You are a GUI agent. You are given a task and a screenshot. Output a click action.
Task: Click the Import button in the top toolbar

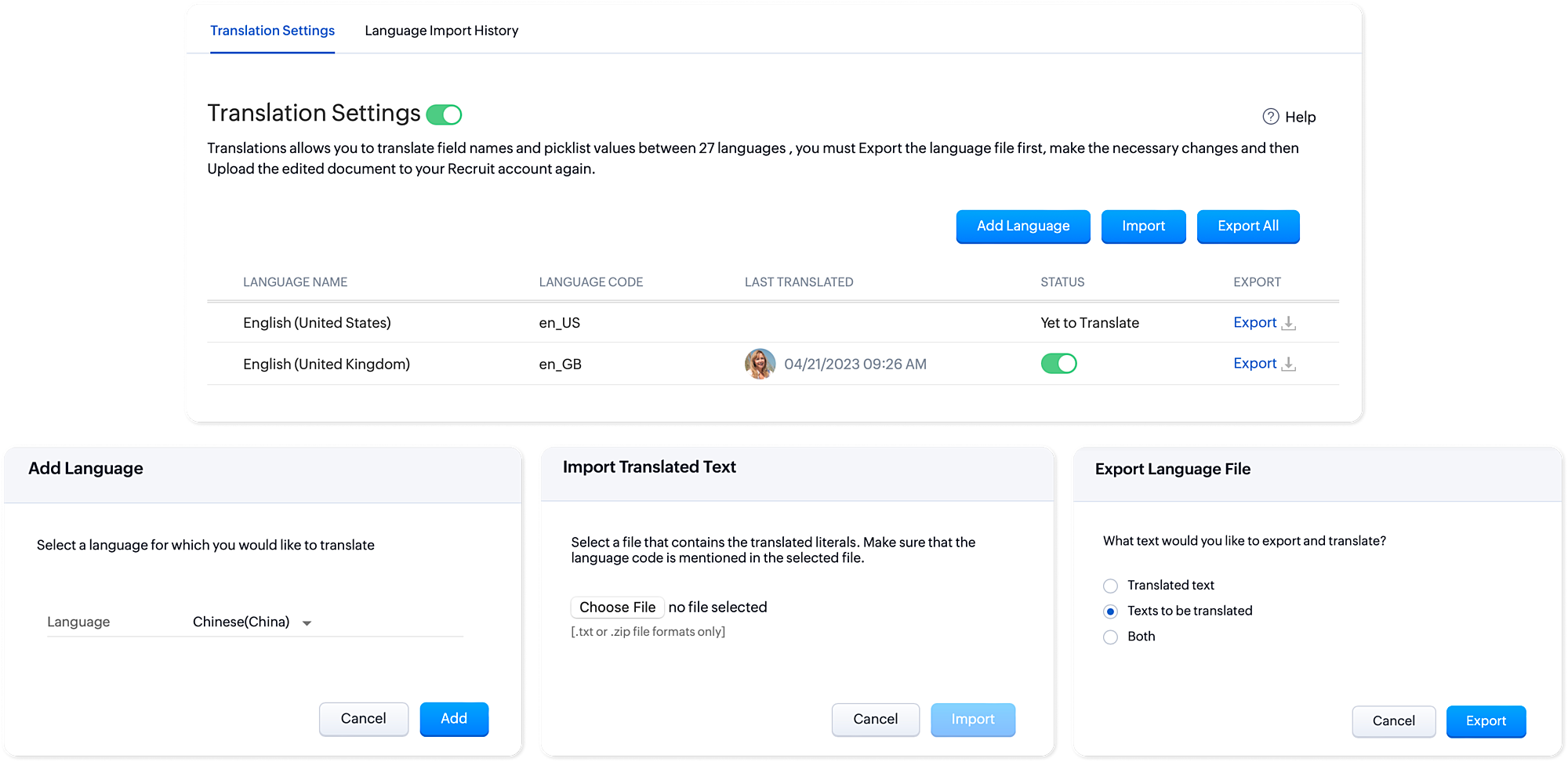1143,227
